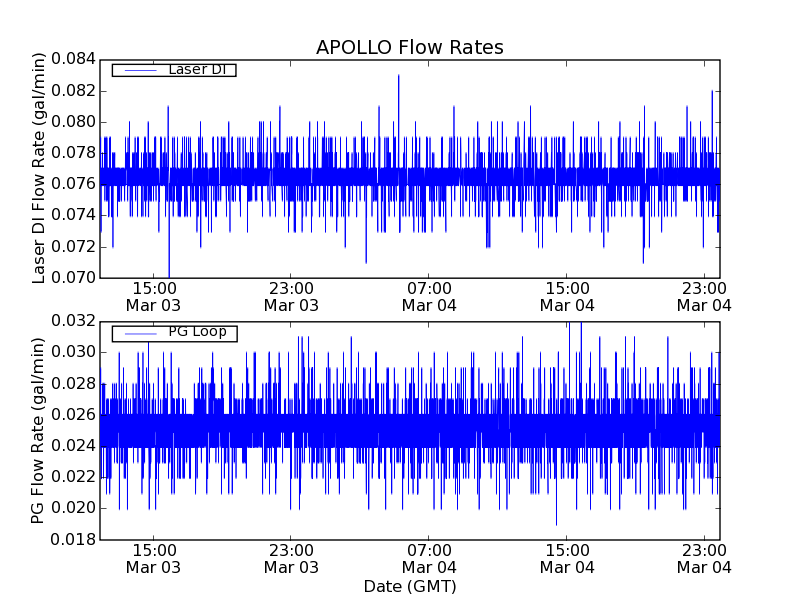Click the "APOLLO Flow Rates" chart title
Screen dimensions: 800x600
point(409,47)
